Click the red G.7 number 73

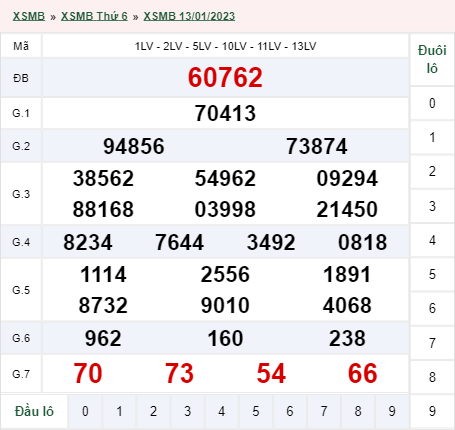click(180, 373)
